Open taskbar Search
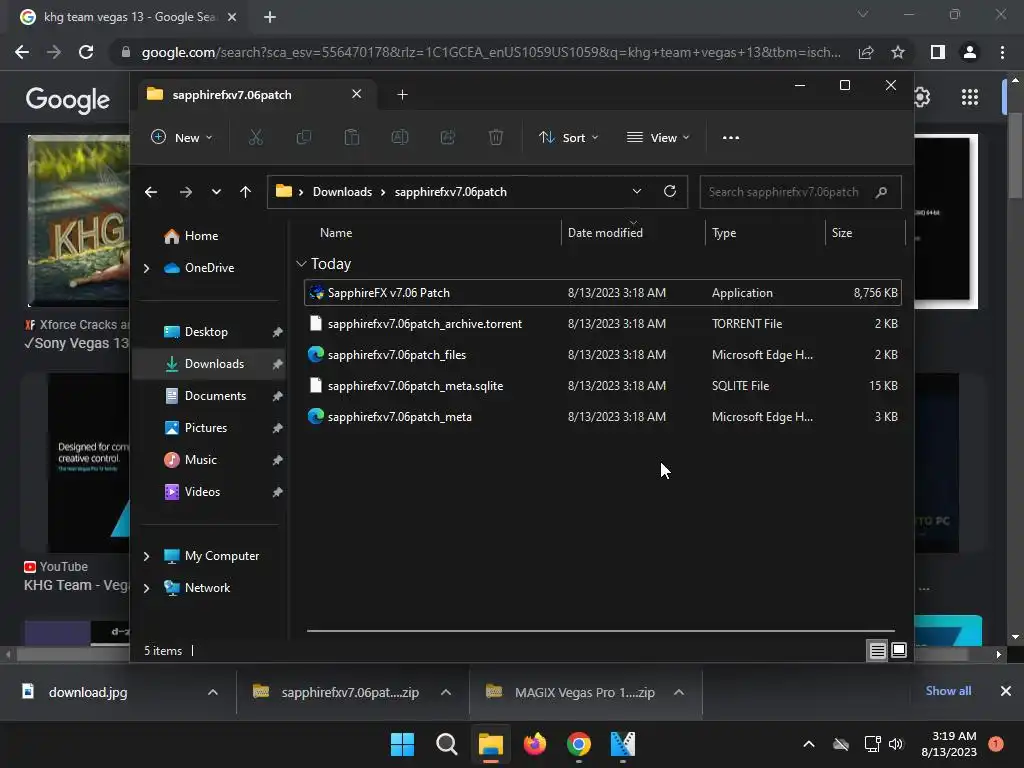This screenshot has height=768, width=1024. tap(447, 744)
